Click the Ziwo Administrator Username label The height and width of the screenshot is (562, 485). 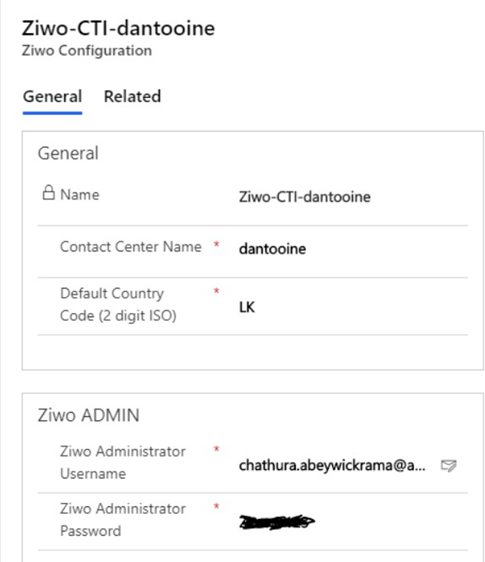123,462
